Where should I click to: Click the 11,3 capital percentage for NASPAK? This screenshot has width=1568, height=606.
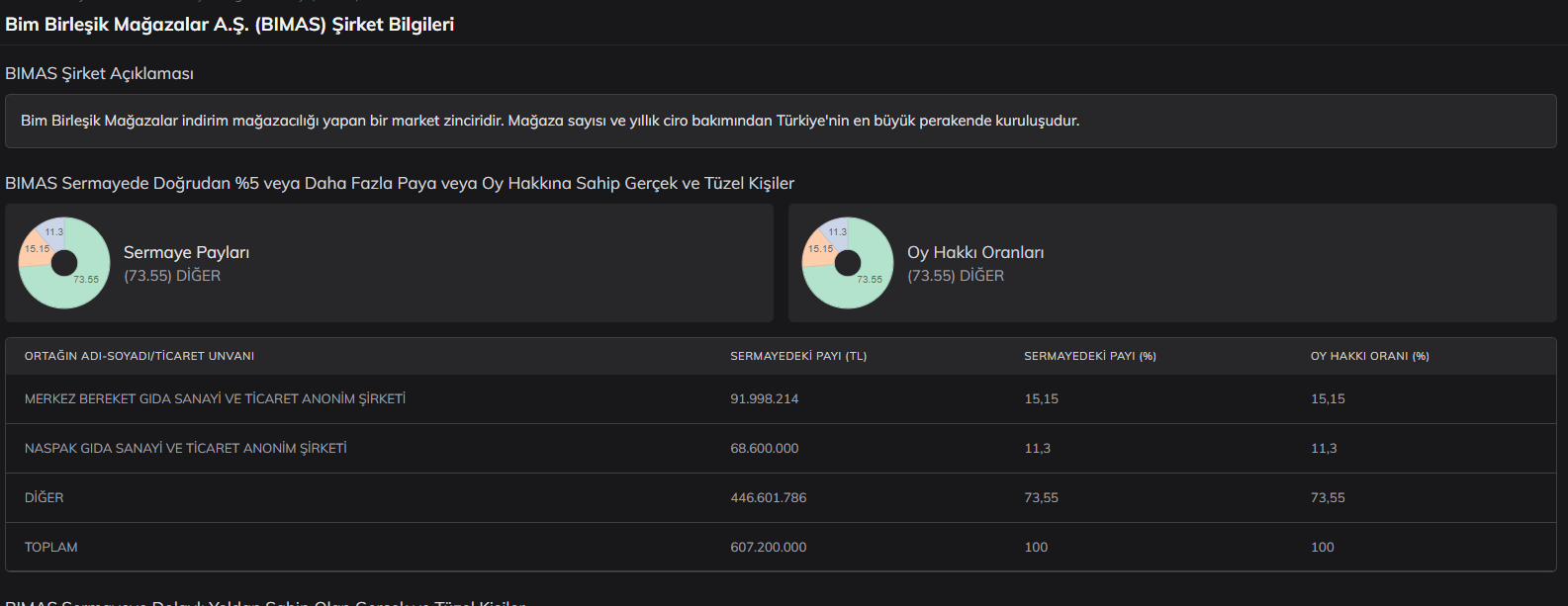pos(1038,449)
